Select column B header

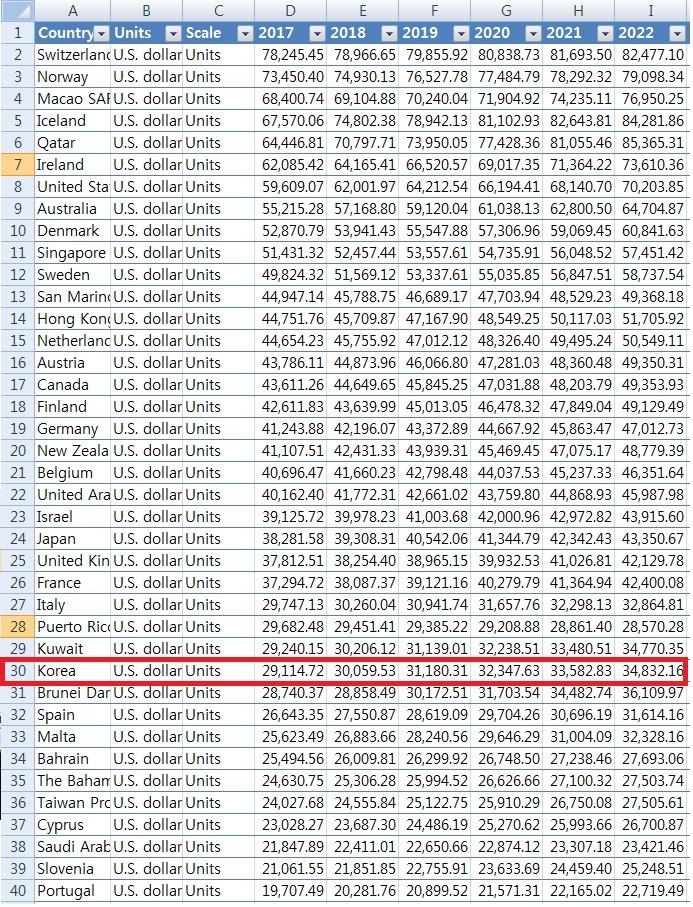146,10
